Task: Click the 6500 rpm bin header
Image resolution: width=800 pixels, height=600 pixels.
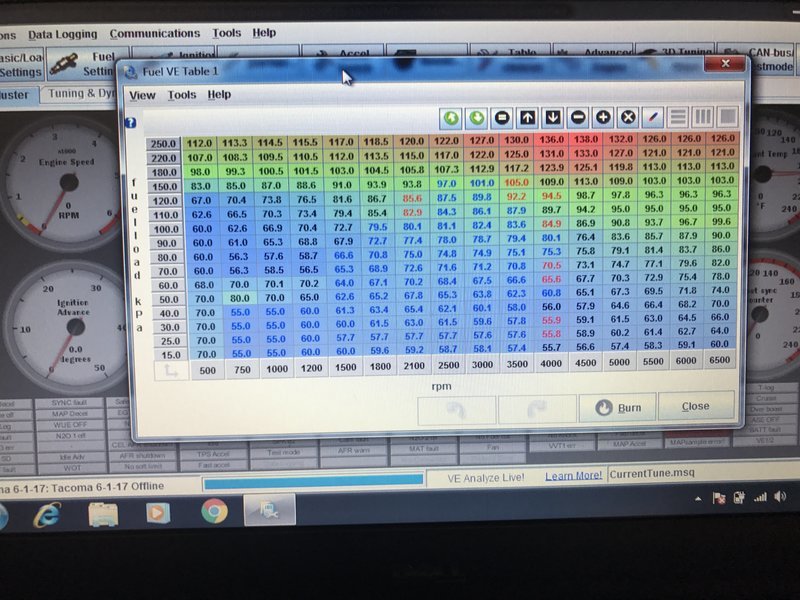Action: pos(720,360)
